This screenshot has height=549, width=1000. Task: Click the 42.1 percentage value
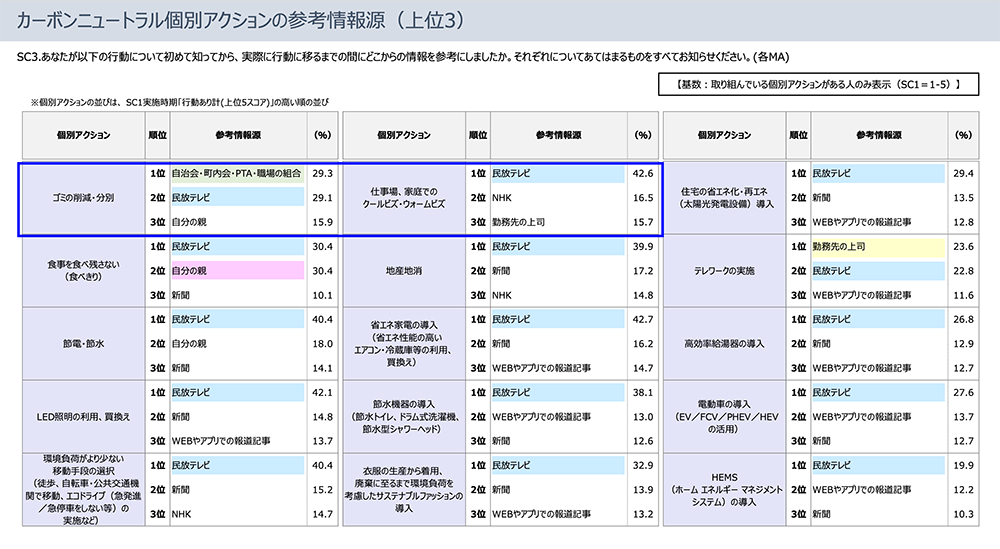pyautogui.click(x=323, y=393)
